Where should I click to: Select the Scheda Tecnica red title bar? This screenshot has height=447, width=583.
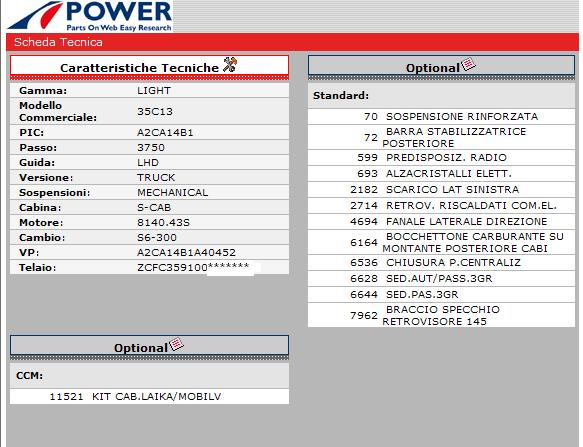coord(292,42)
